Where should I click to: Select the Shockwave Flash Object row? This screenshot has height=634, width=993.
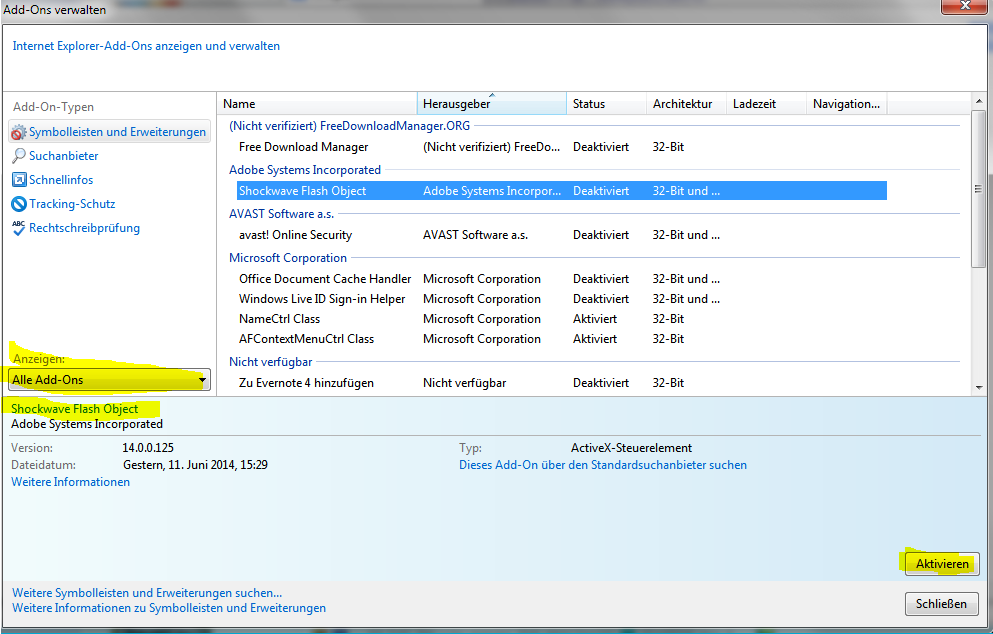click(562, 191)
